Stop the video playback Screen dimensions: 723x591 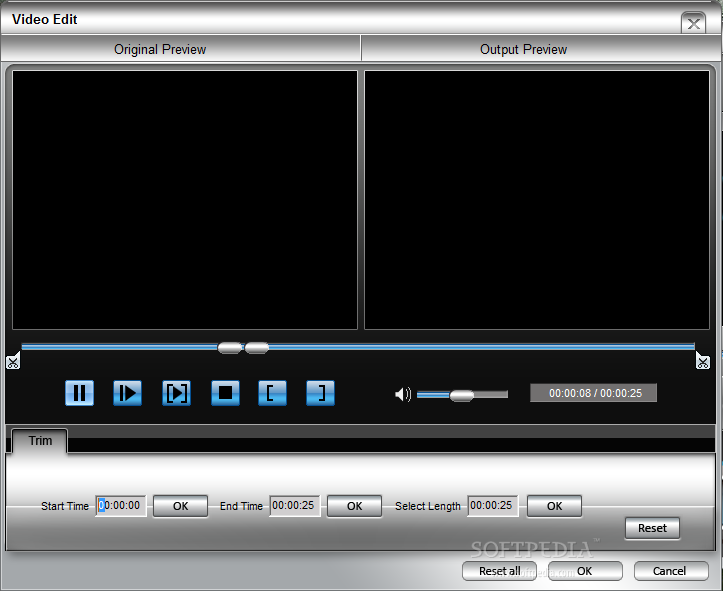(x=225, y=393)
